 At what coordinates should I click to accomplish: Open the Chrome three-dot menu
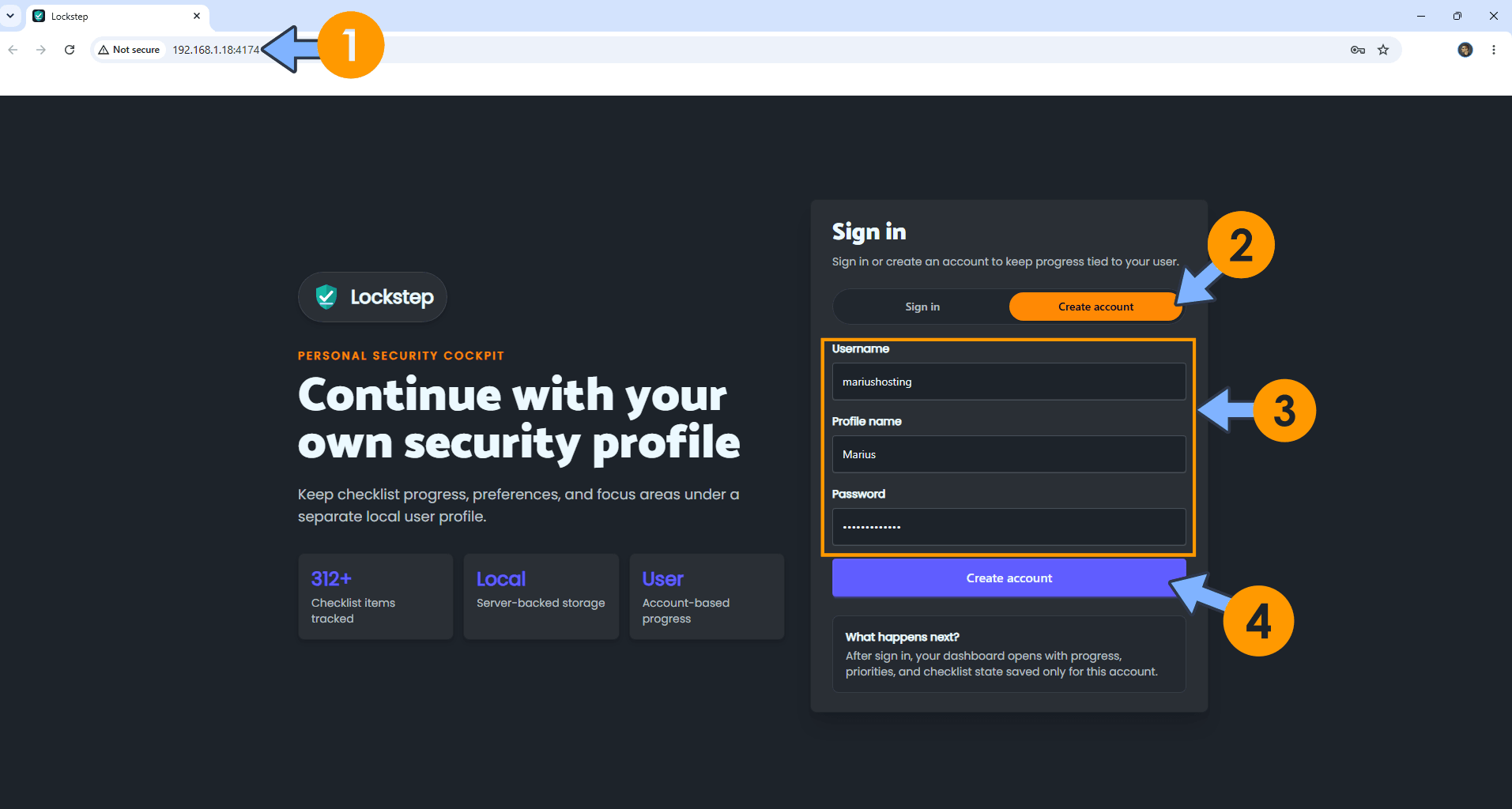(1494, 50)
